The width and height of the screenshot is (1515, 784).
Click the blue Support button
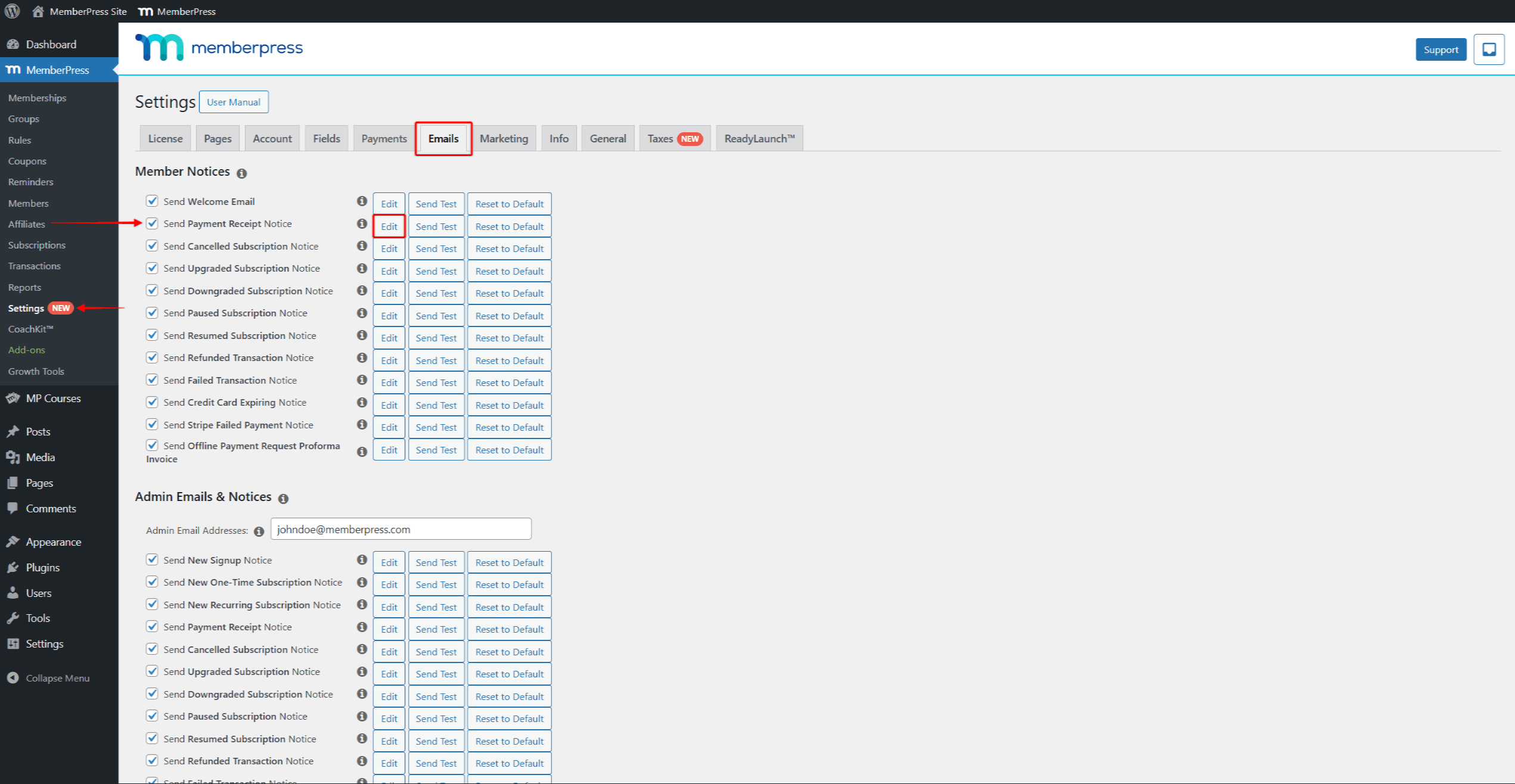point(1440,49)
